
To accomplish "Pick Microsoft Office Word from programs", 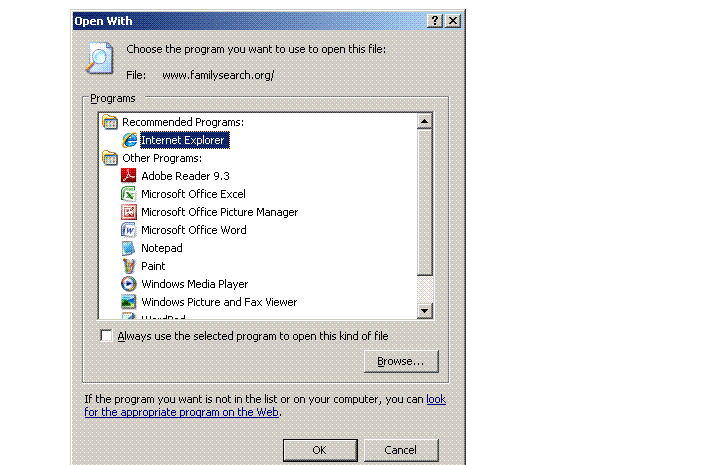I will [194, 230].
